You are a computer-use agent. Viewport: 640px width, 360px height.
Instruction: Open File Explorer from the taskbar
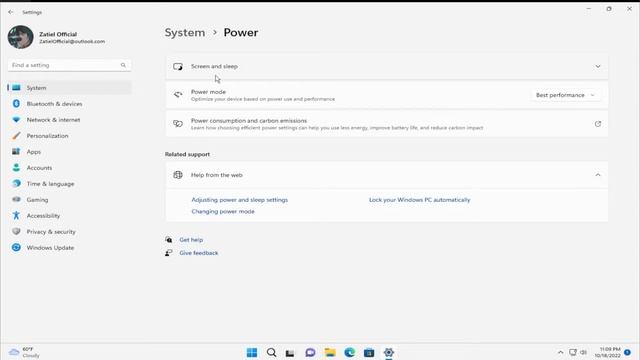click(x=330, y=352)
